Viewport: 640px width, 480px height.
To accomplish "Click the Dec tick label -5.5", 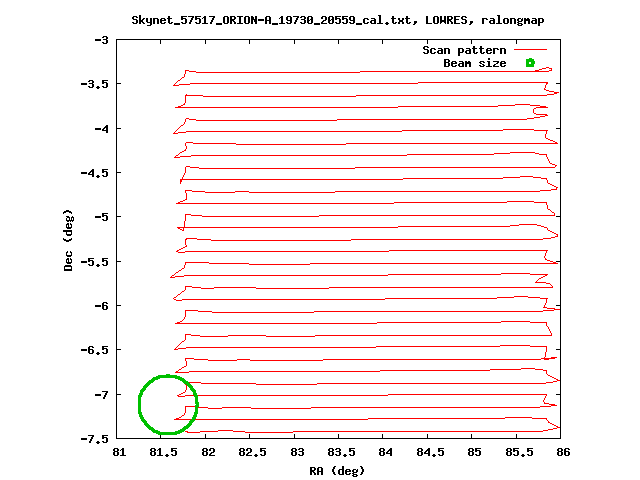I will [95, 262].
